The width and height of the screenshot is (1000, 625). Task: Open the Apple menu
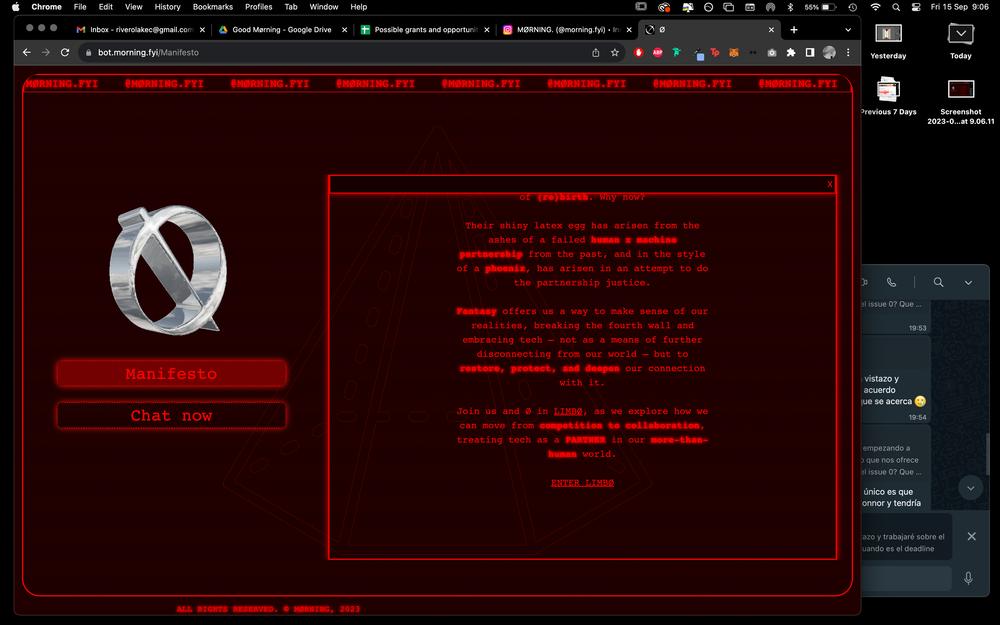point(16,7)
